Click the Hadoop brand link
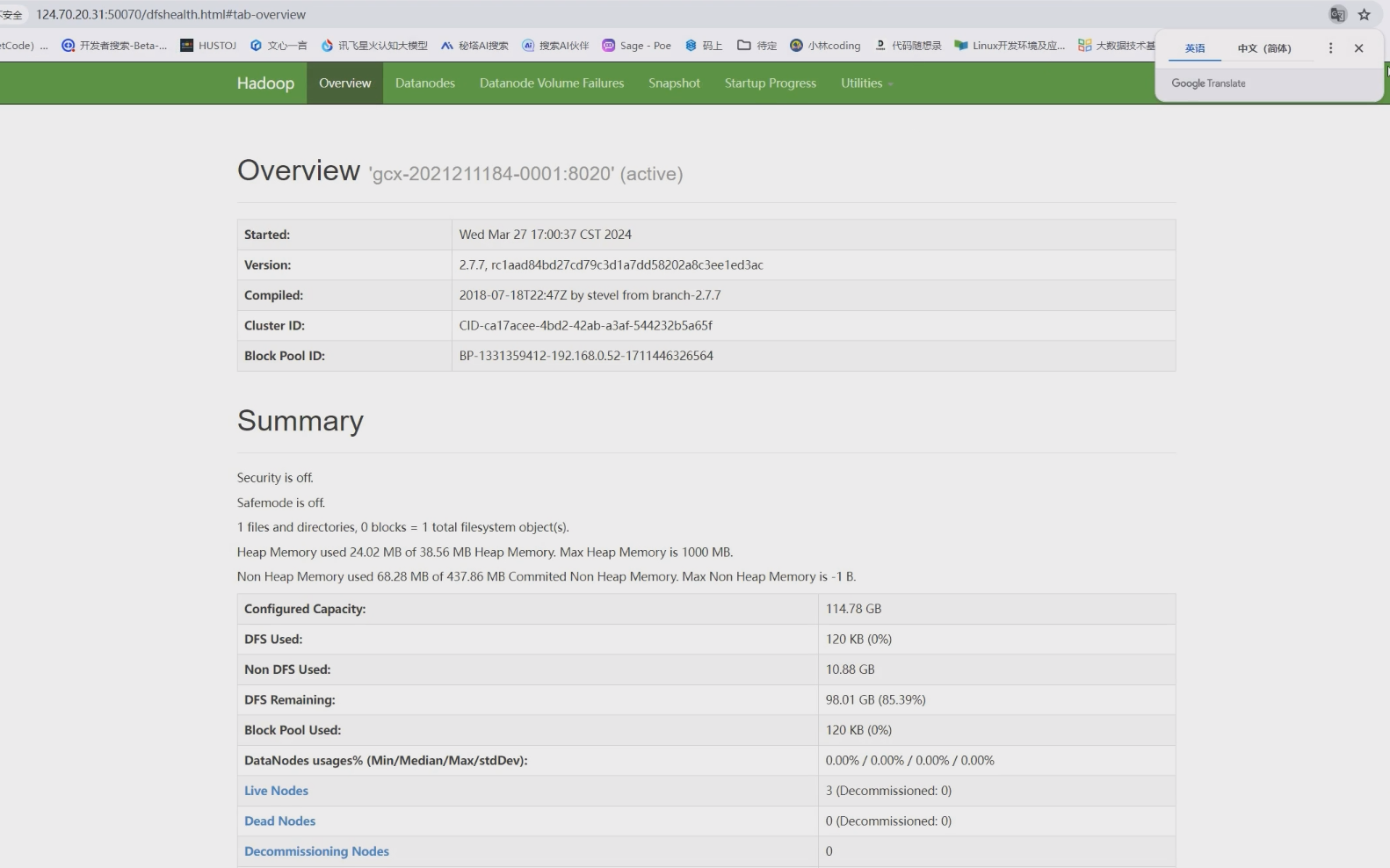This screenshot has width=1390, height=868. pos(265,83)
